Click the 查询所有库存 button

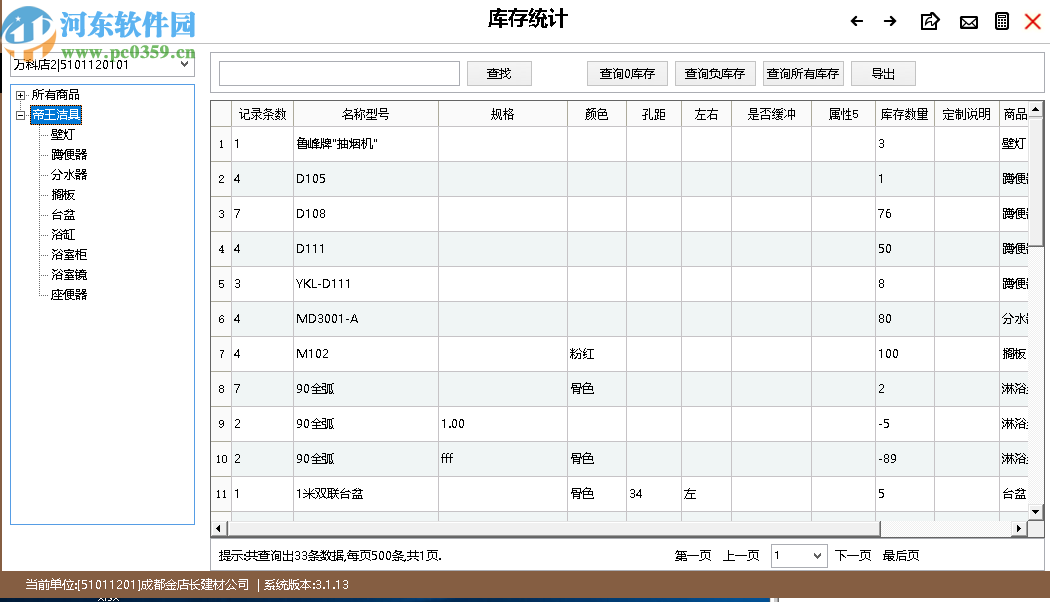[802, 73]
